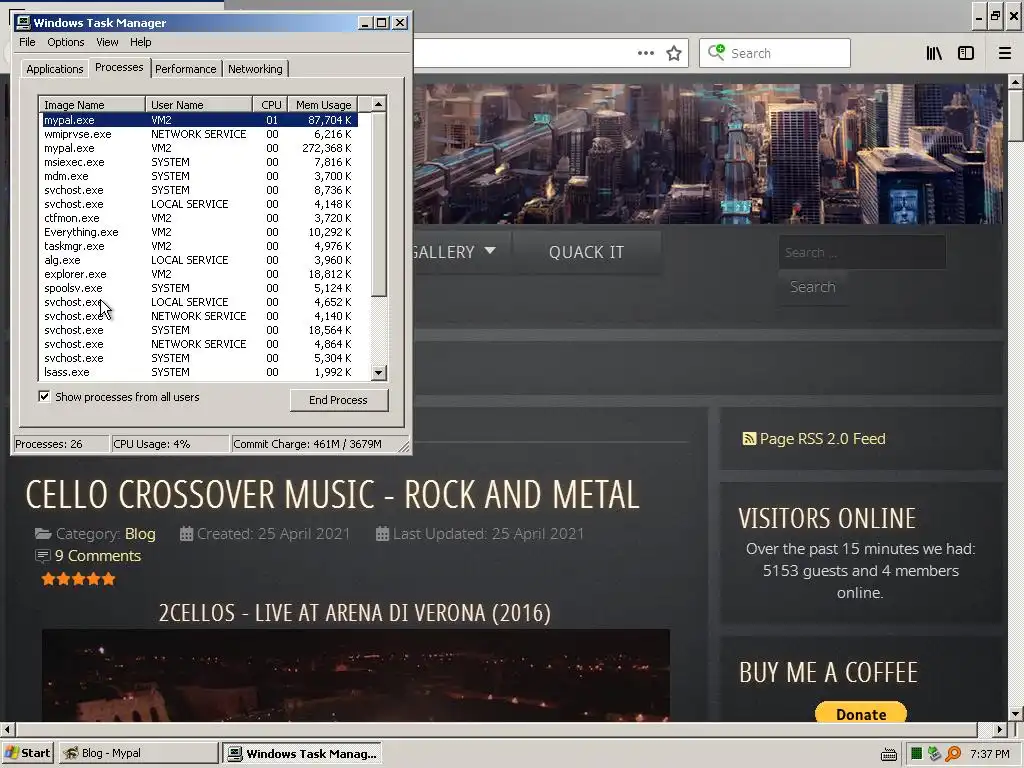Screen dimensions: 1024x768
Task: Click the PayPal Donate button
Action: [x=861, y=713]
